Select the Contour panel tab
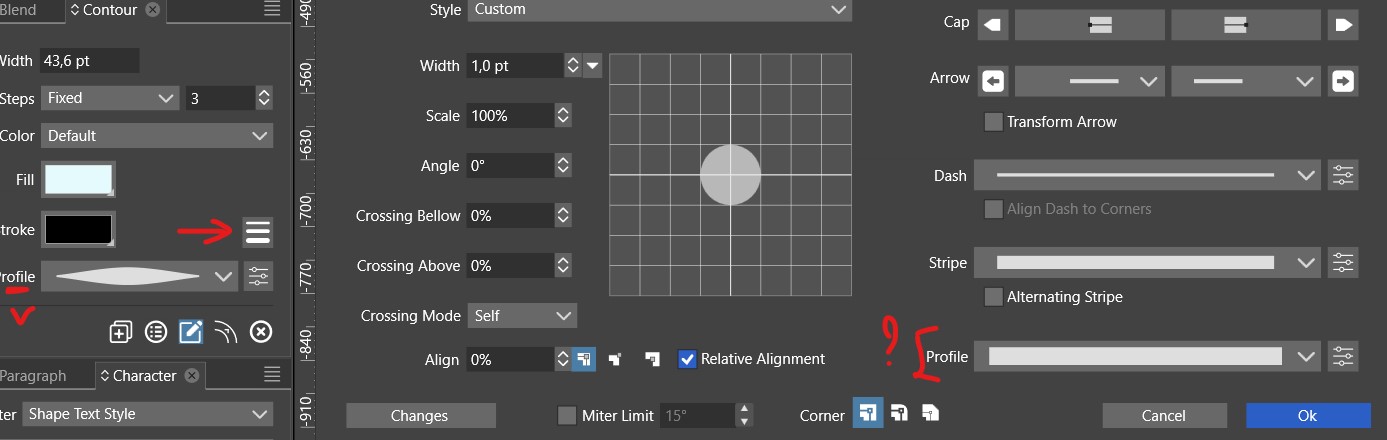Viewport: 1387px width, 440px height. pos(109,10)
